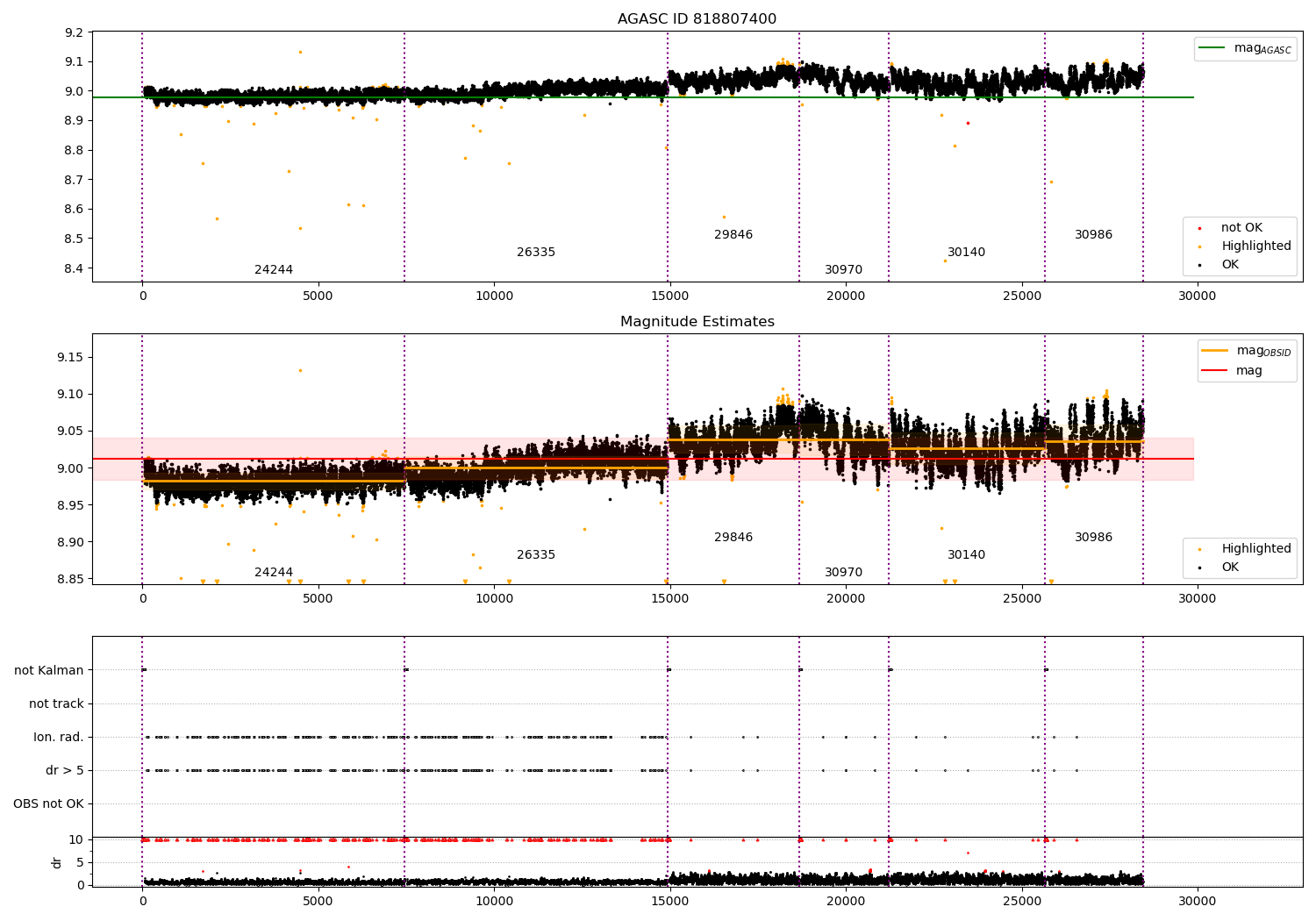Select 'OK' legend entry in Magnitude Estimates plot
This screenshot has width=1316, height=921.
(x=1230, y=568)
